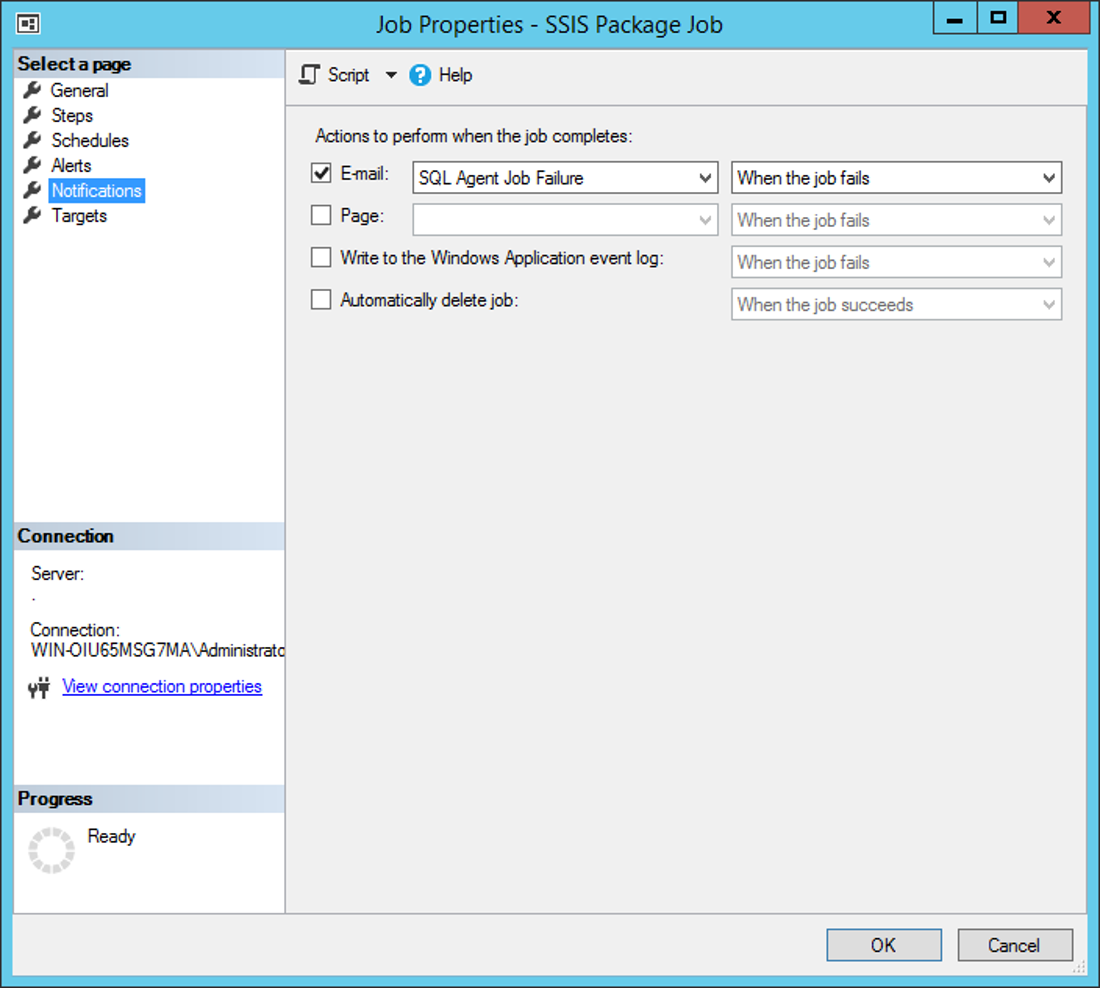Click the View connection properties link
This screenshot has width=1100, height=988.
[x=161, y=687]
